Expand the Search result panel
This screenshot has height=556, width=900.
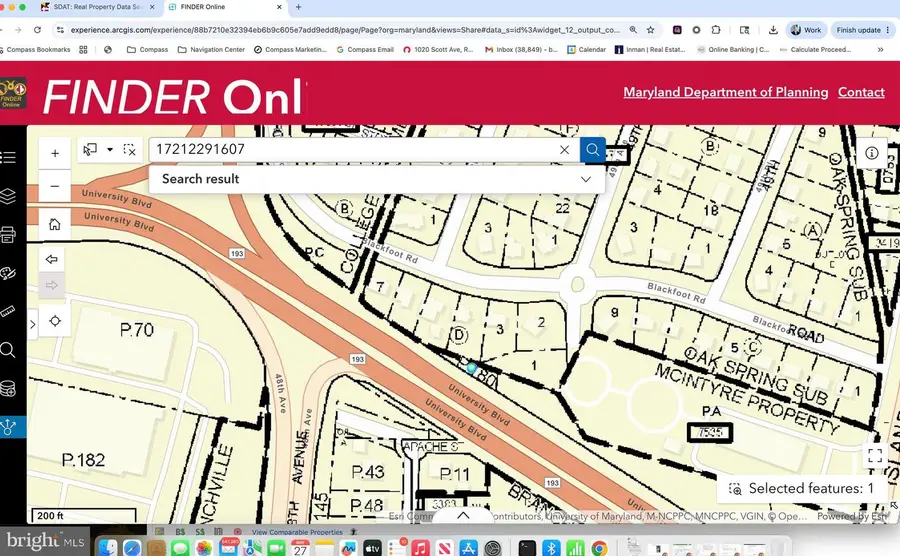coord(585,179)
